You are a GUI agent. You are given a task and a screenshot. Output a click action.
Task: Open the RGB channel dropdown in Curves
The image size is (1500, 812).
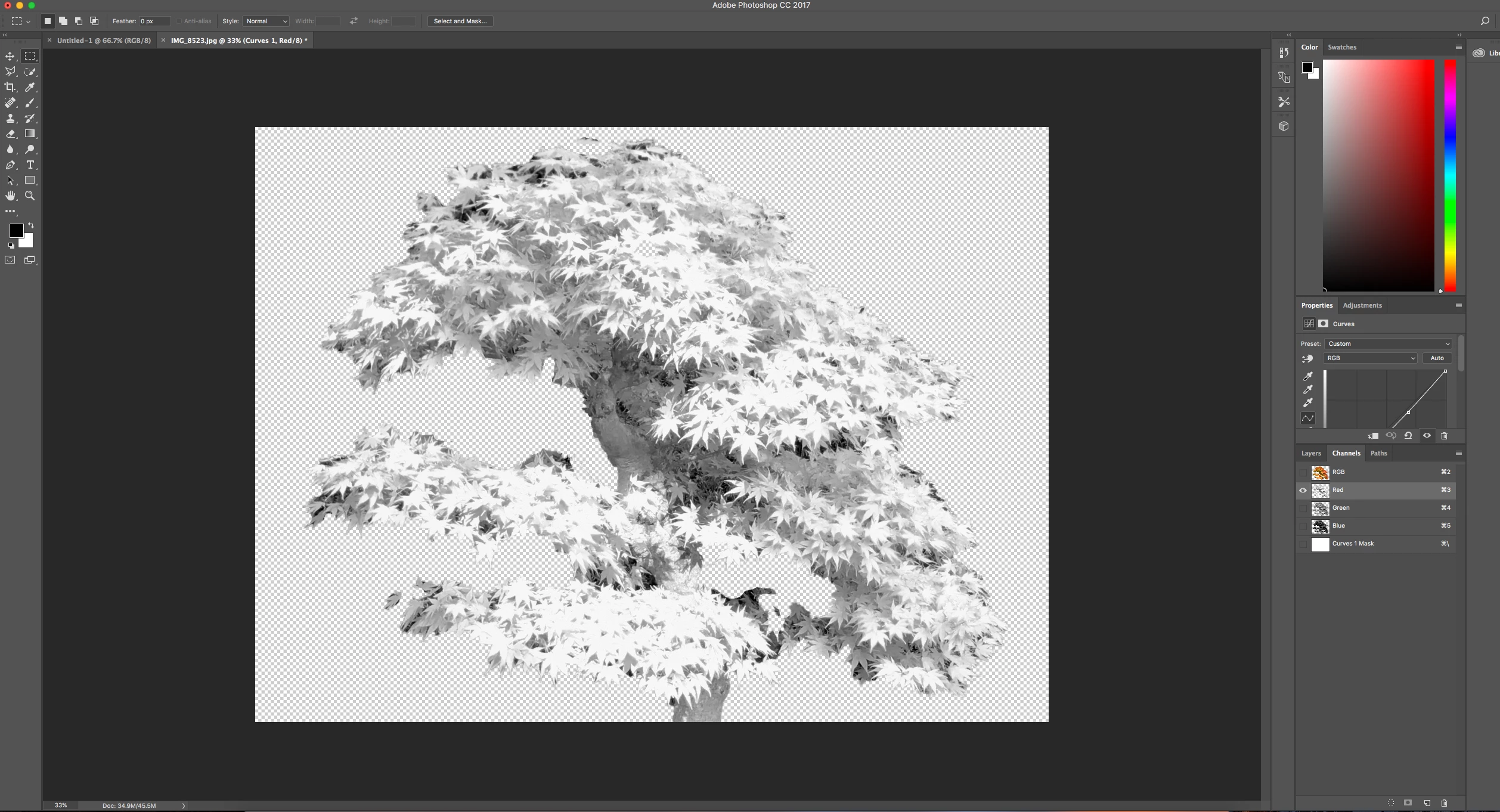[x=1370, y=358]
